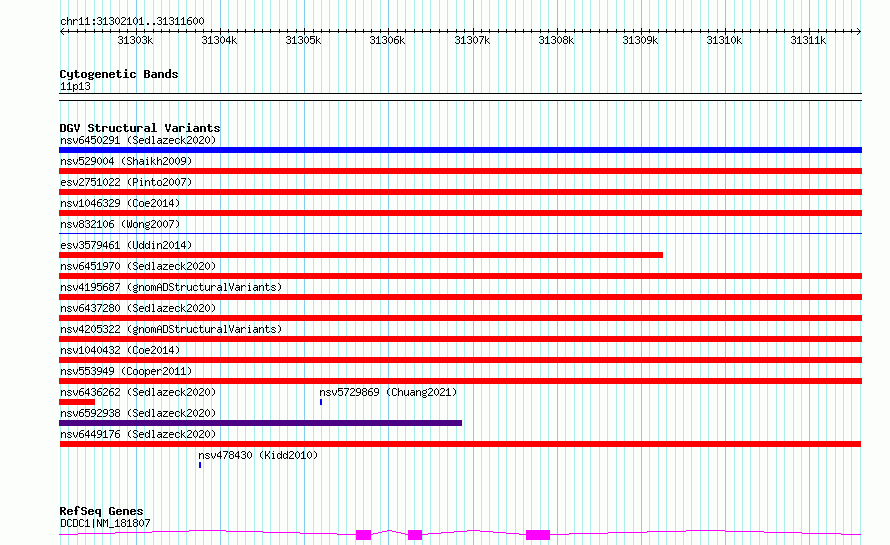Open nsv478430 (Kidd2010) label

click(258, 455)
